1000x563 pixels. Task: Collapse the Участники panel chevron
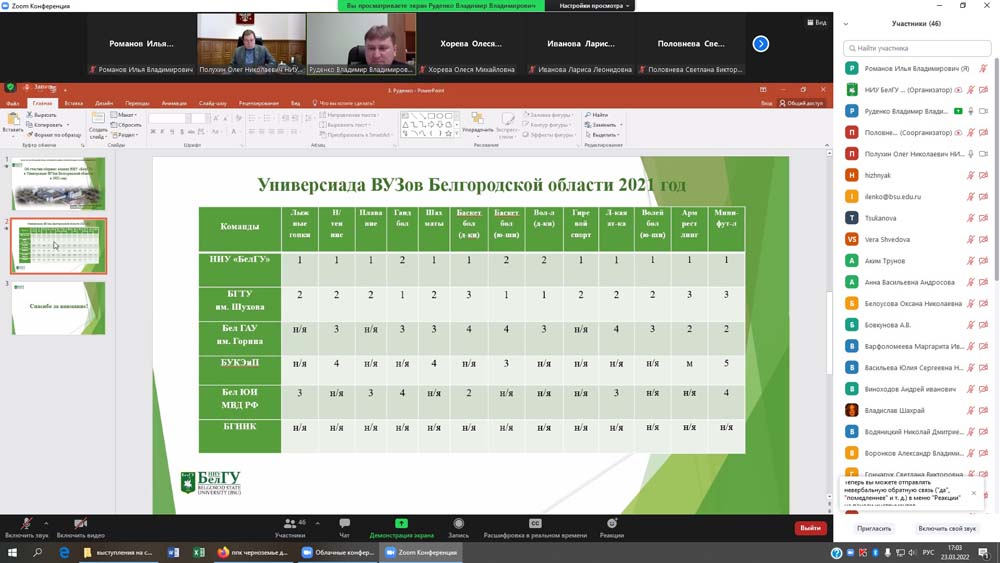pos(846,24)
